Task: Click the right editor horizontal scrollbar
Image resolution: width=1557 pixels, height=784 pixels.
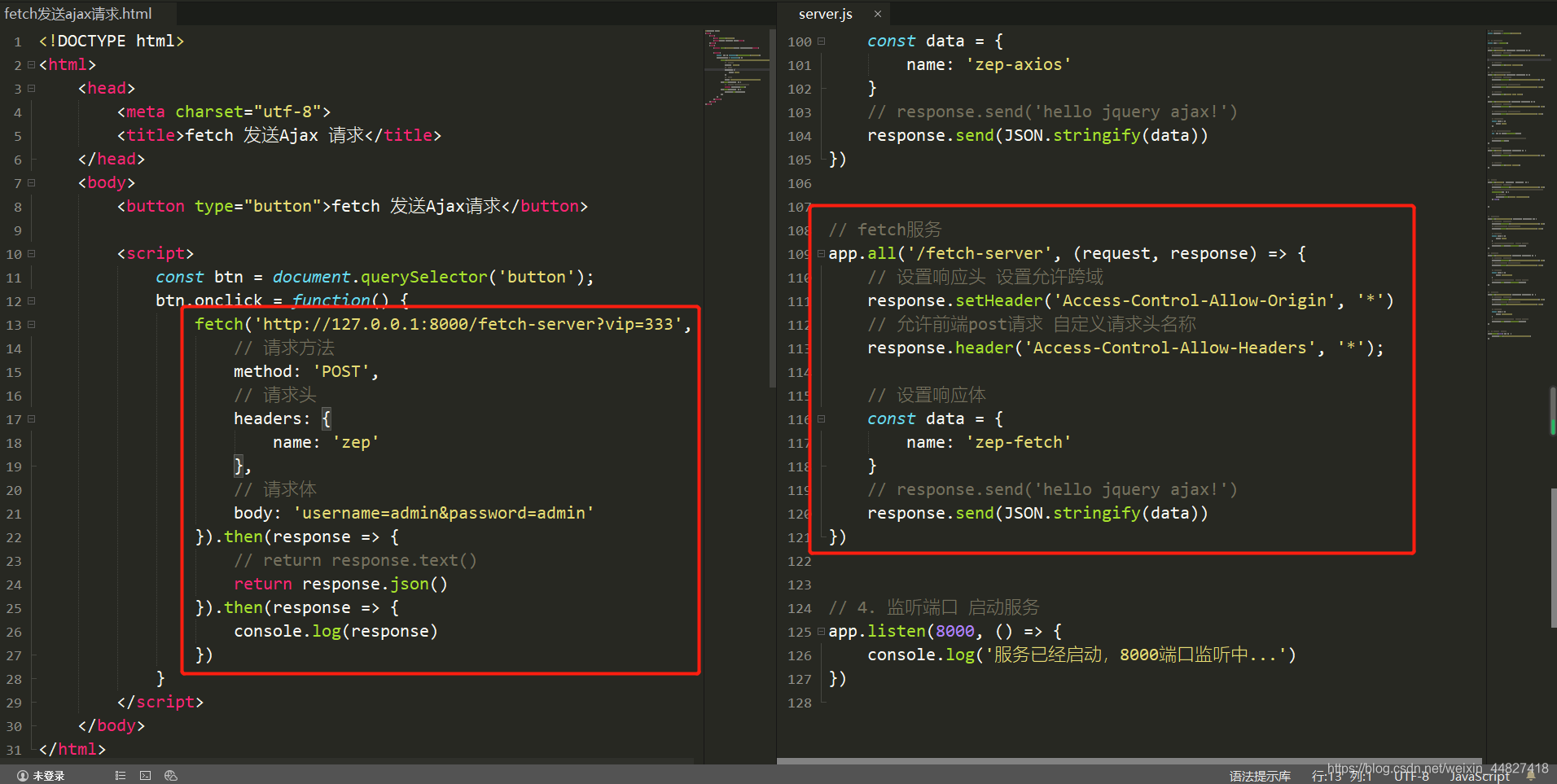Action: click(x=1129, y=761)
